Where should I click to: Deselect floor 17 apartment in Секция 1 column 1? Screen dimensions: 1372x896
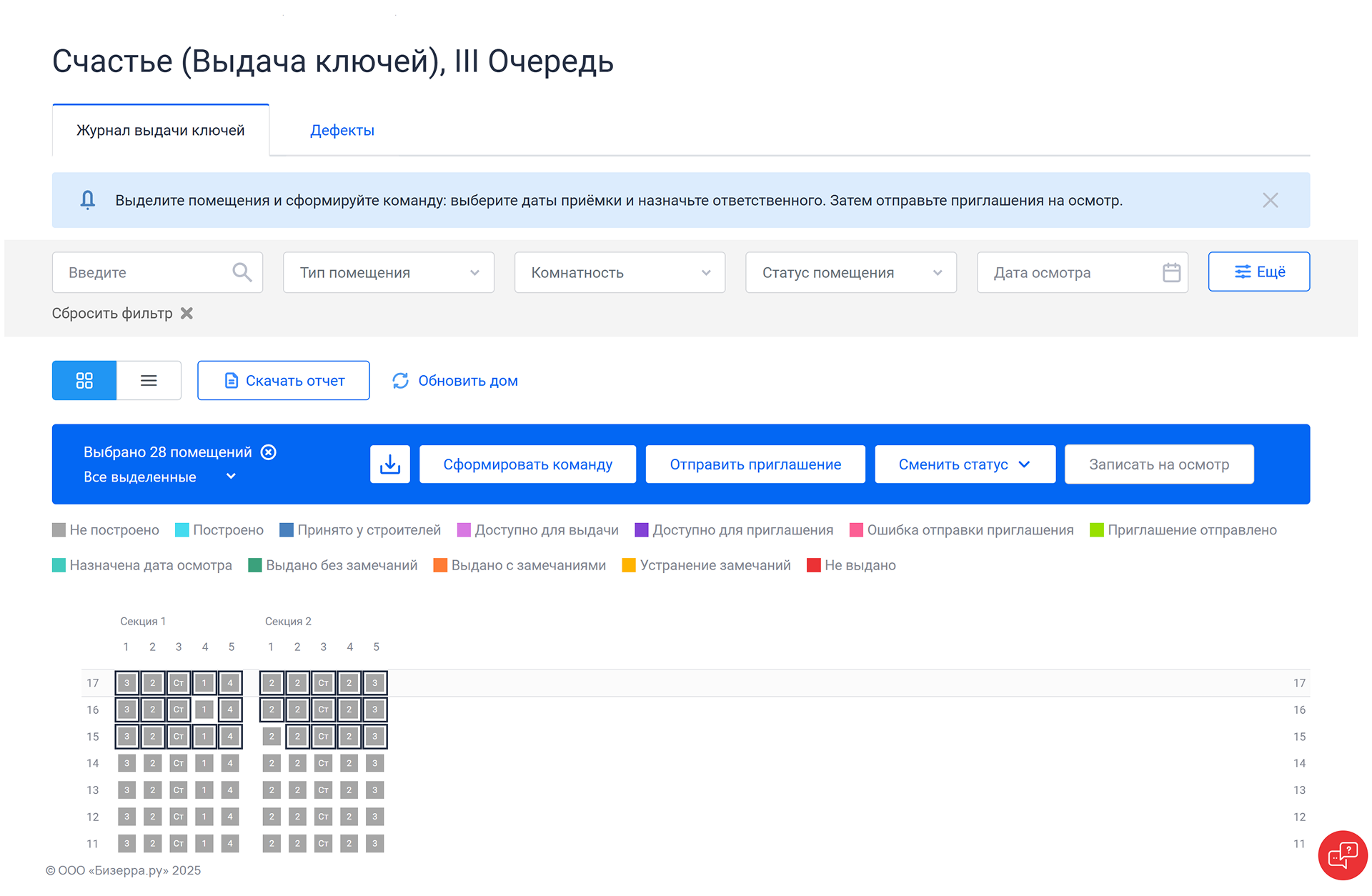coord(127,683)
